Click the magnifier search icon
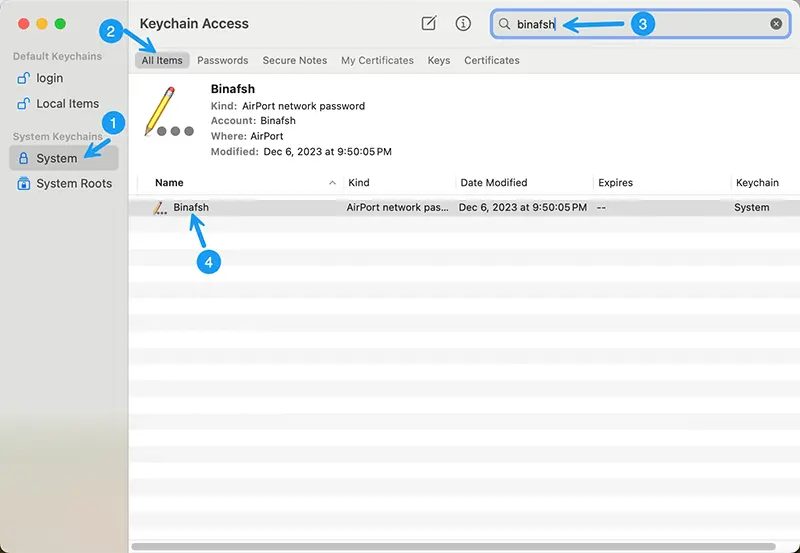This screenshot has height=553, width=800. (504, 24)
